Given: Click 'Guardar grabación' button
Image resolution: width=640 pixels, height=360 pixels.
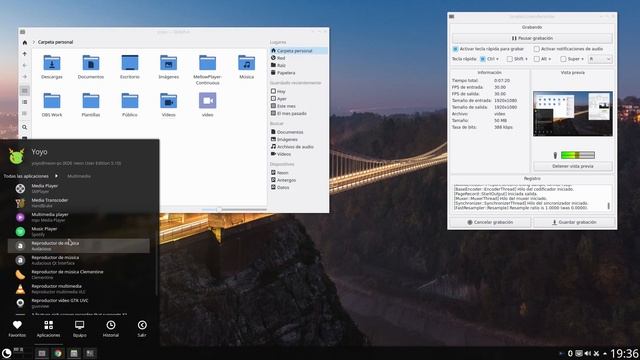Looking at the screenshot, I should [x=574, y=222].
